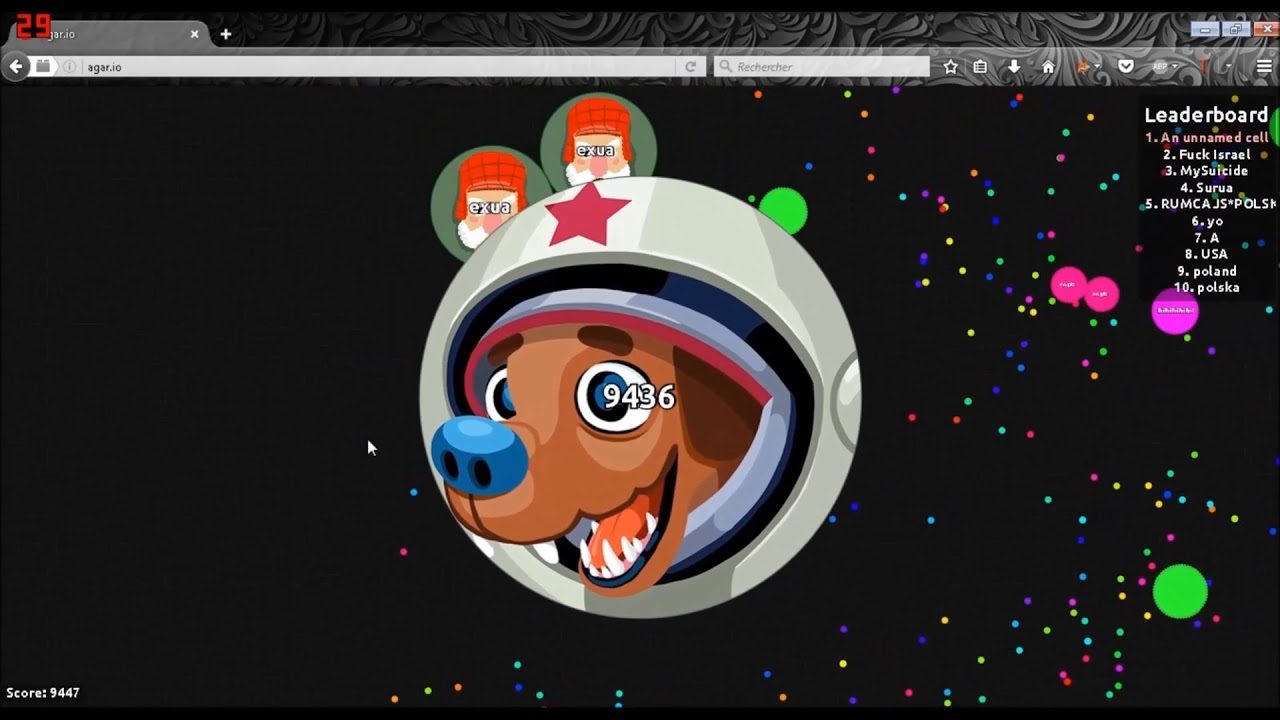
Task: Click the site identity icon beside back arrow
Action: click(43, 66)
